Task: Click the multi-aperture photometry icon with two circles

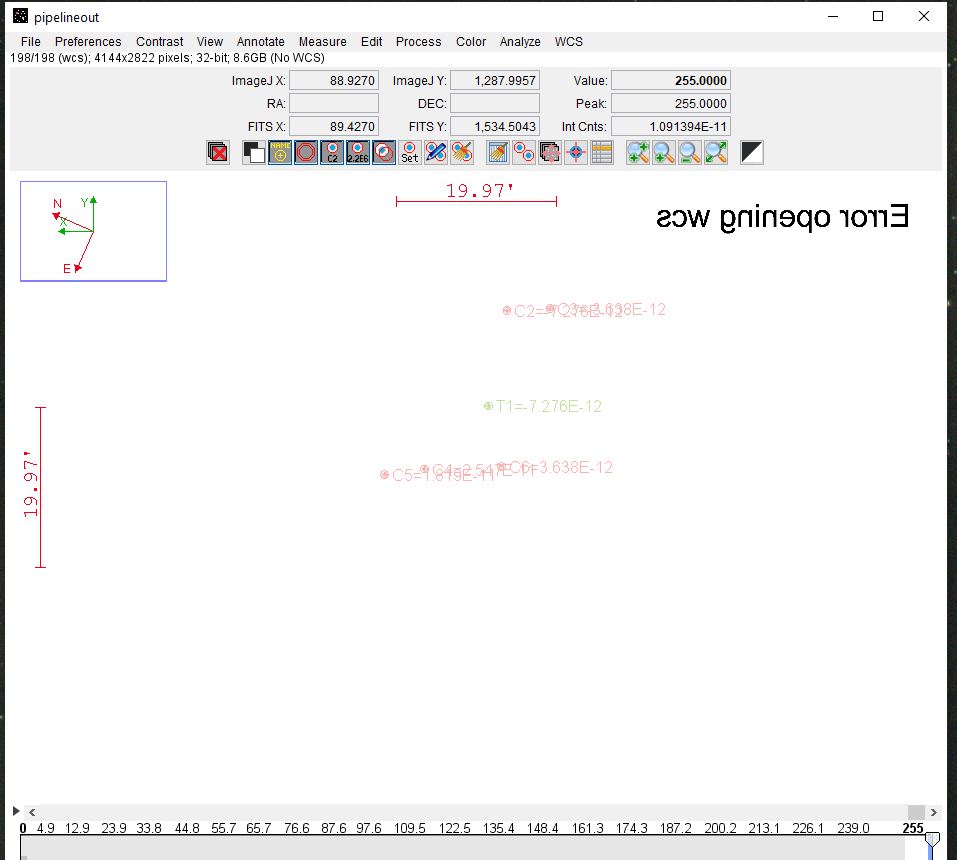Action: [x=523, y=153]
